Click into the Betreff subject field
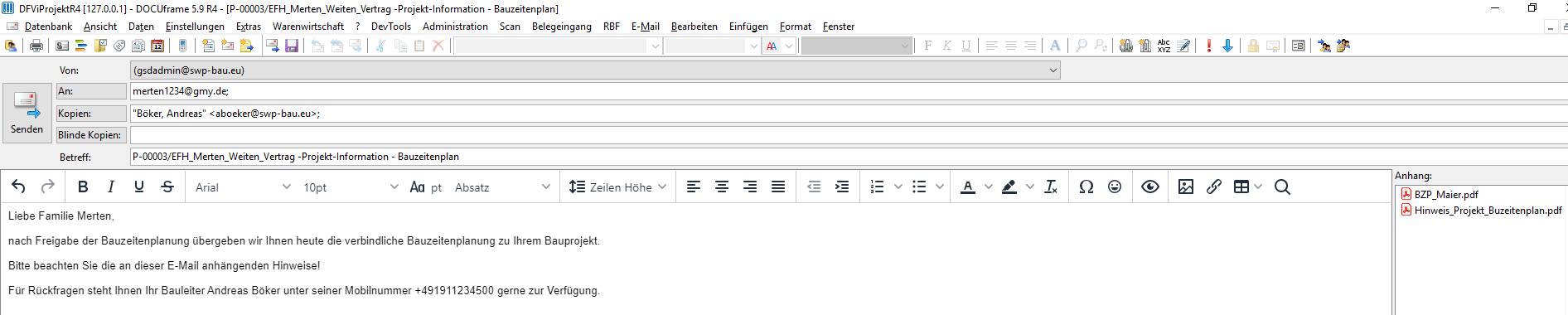Image resolution: width=1568 pixels, height=315 pixels. (x=849, y=157)
